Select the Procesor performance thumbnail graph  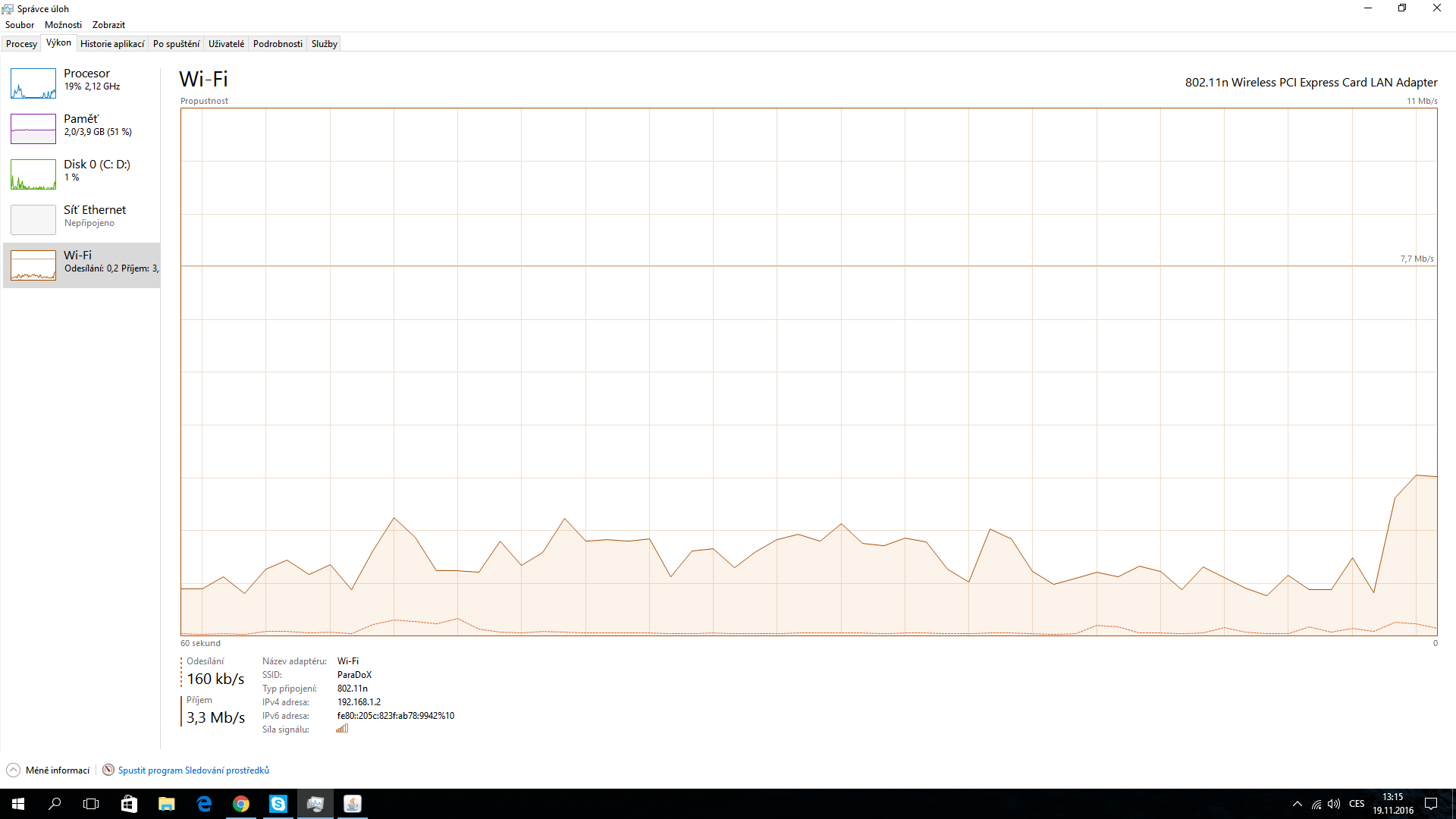point(33,83)
